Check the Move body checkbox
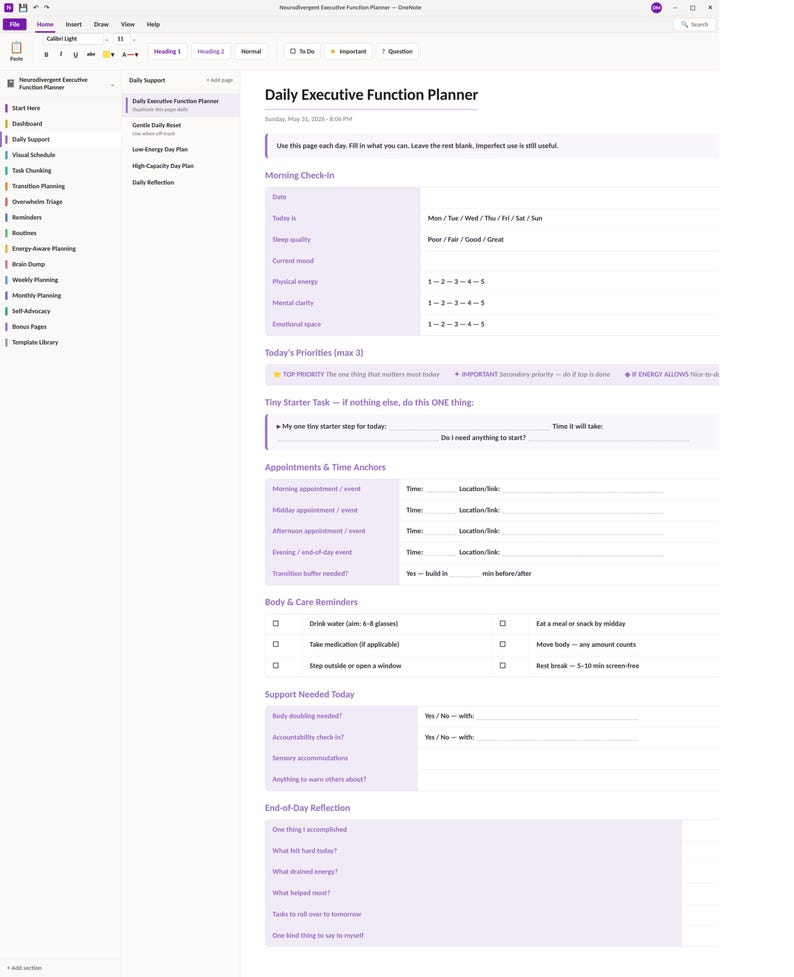Viewport: 794px width, 977px height. 502,644
